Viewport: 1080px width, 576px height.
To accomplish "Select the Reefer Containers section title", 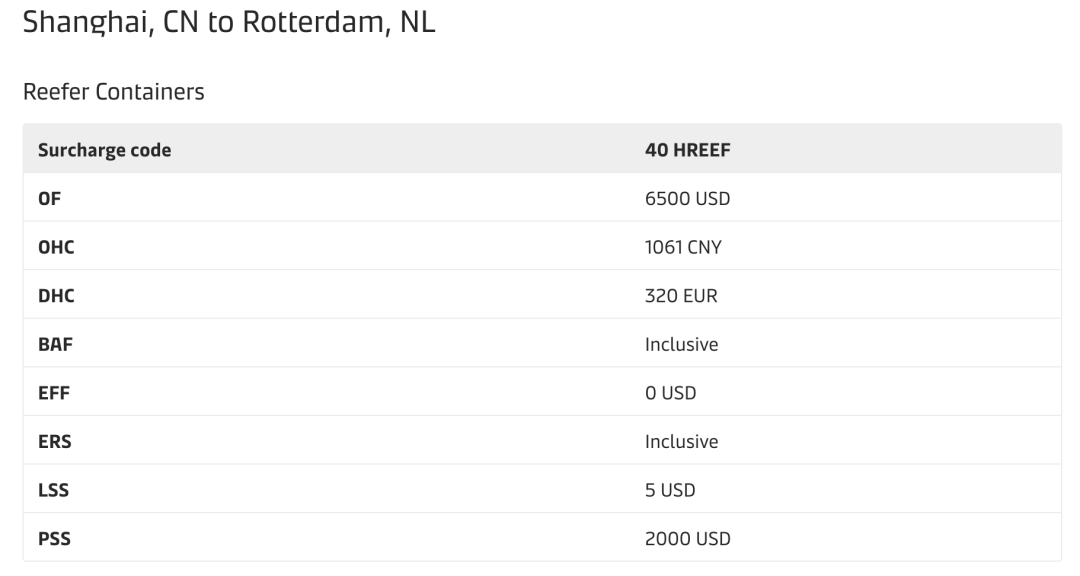I will pos(113,93).
